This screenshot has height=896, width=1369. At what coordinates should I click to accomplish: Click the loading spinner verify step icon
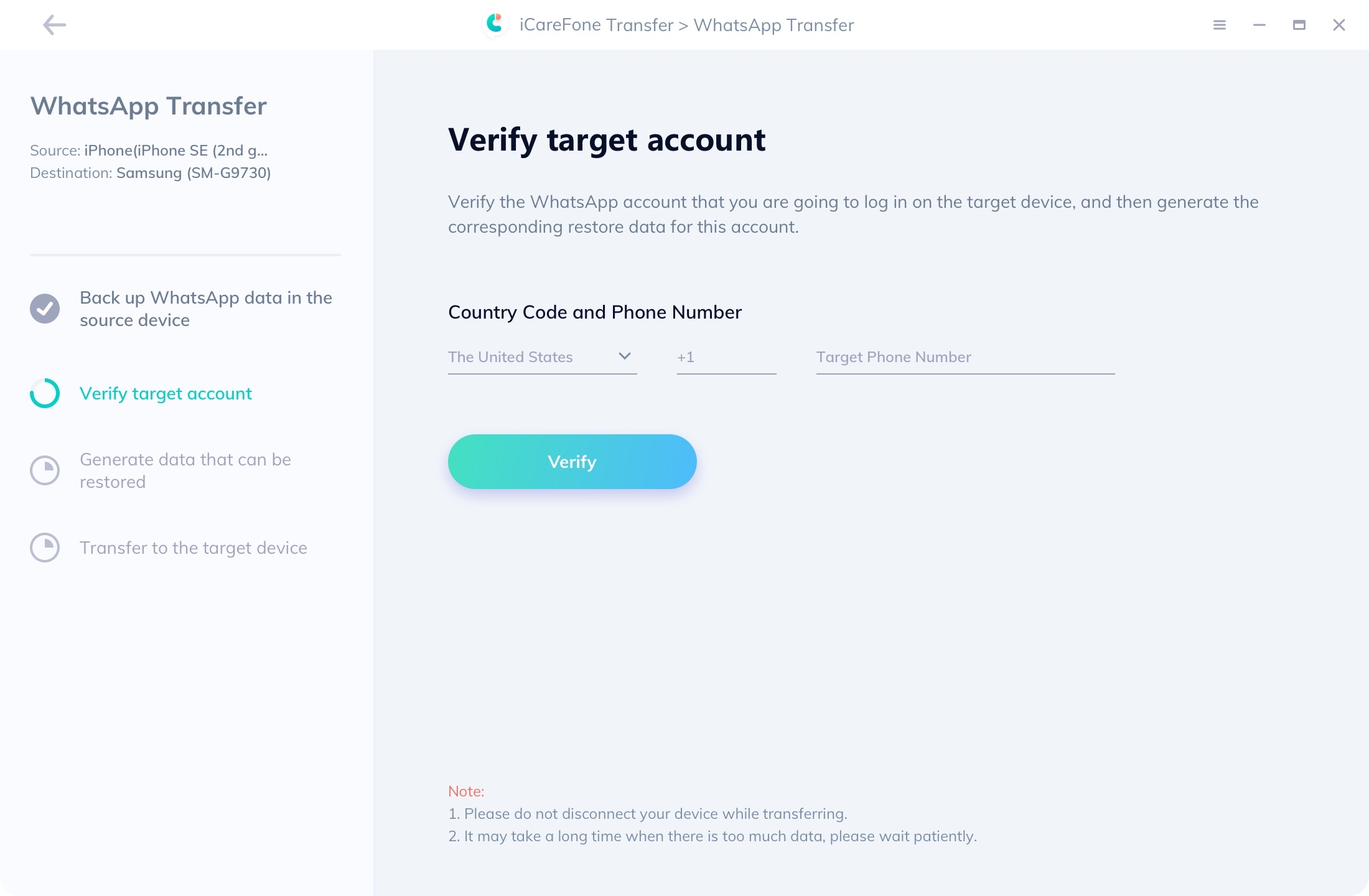tap(45, 393)
